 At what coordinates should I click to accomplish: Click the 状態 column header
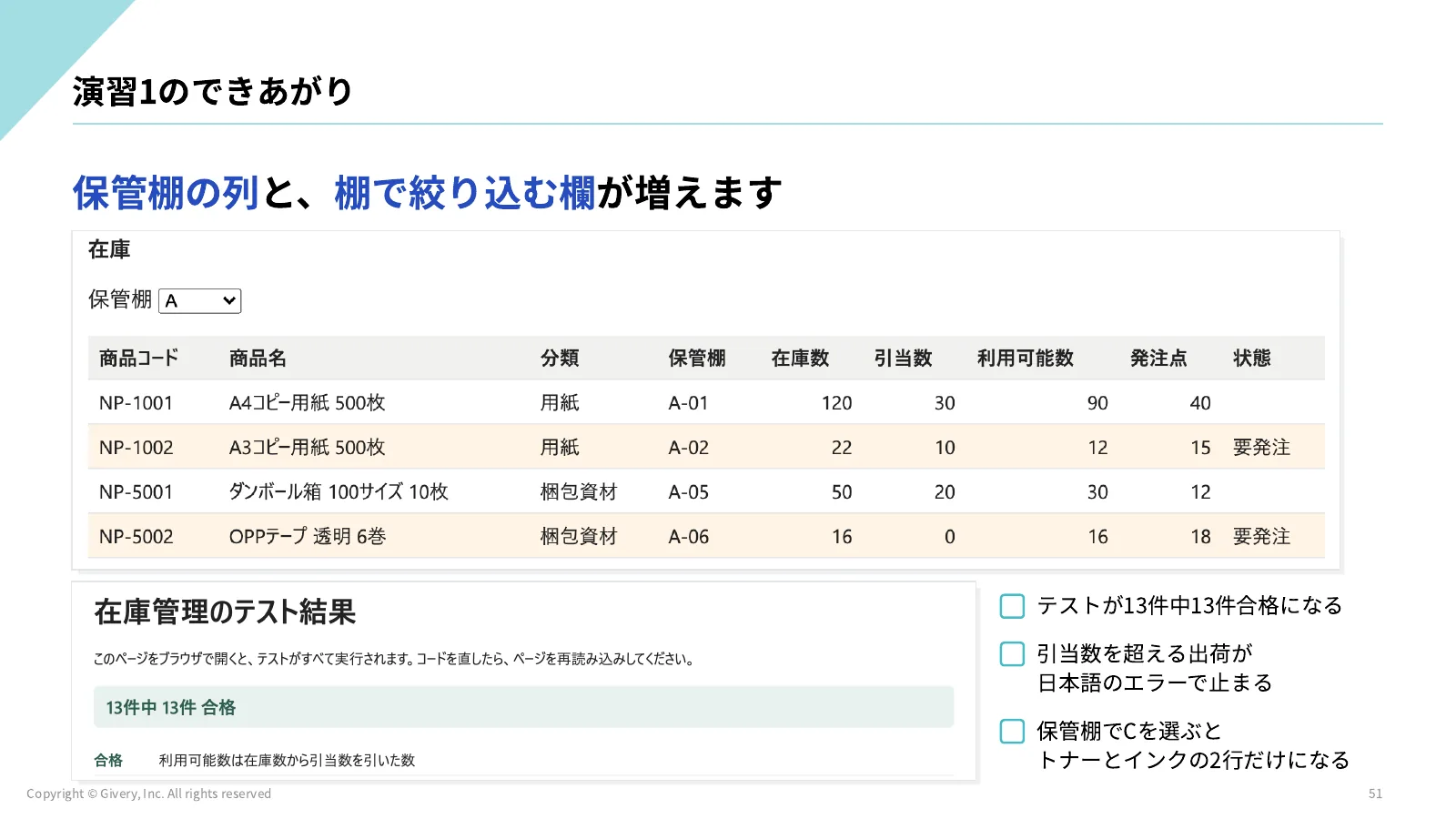[x=1252, y=359]
